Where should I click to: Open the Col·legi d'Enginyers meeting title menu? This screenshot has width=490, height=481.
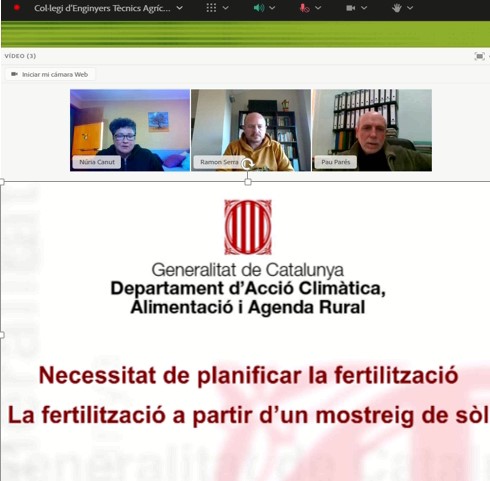pos(108,8)
